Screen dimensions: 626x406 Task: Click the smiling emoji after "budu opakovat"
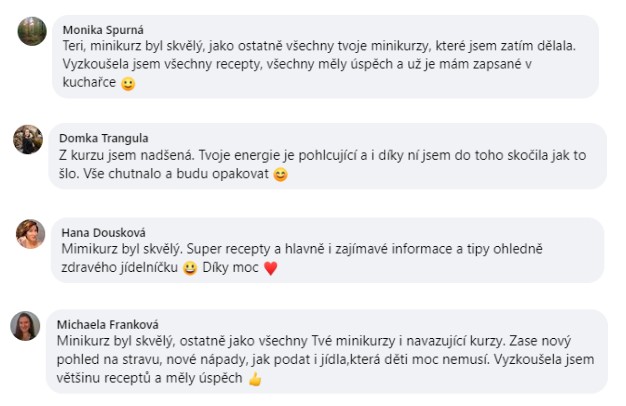coord(280,175)
